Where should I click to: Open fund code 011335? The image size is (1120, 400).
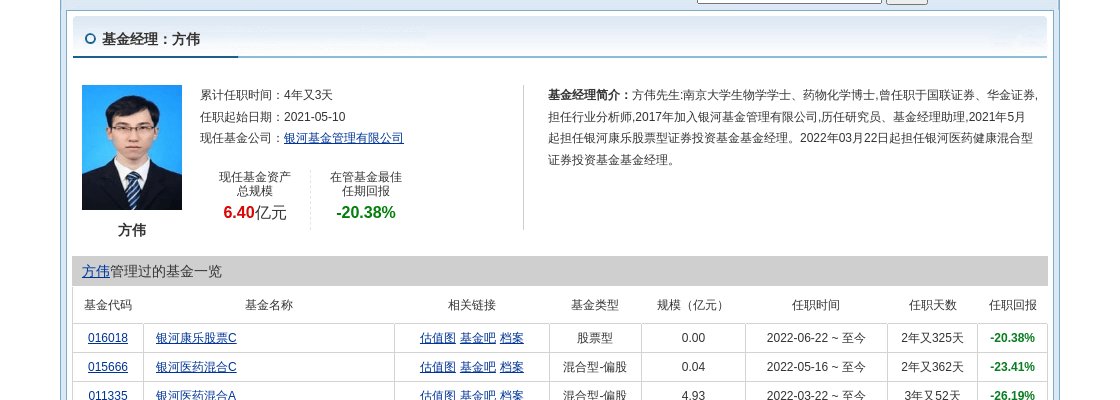click(x=108, y=395)
